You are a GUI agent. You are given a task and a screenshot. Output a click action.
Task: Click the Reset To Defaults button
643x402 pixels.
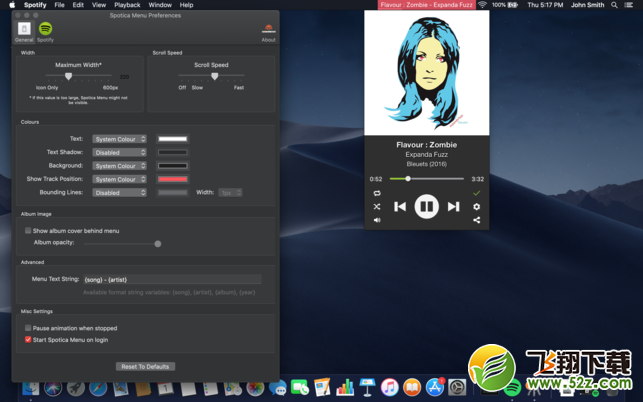point(145,366)
